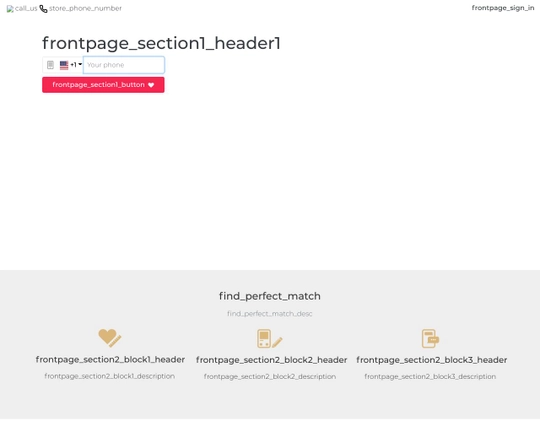Click the telephone handset icon
Viewport: 540px width, 432px height.
(x=43, y=9)
